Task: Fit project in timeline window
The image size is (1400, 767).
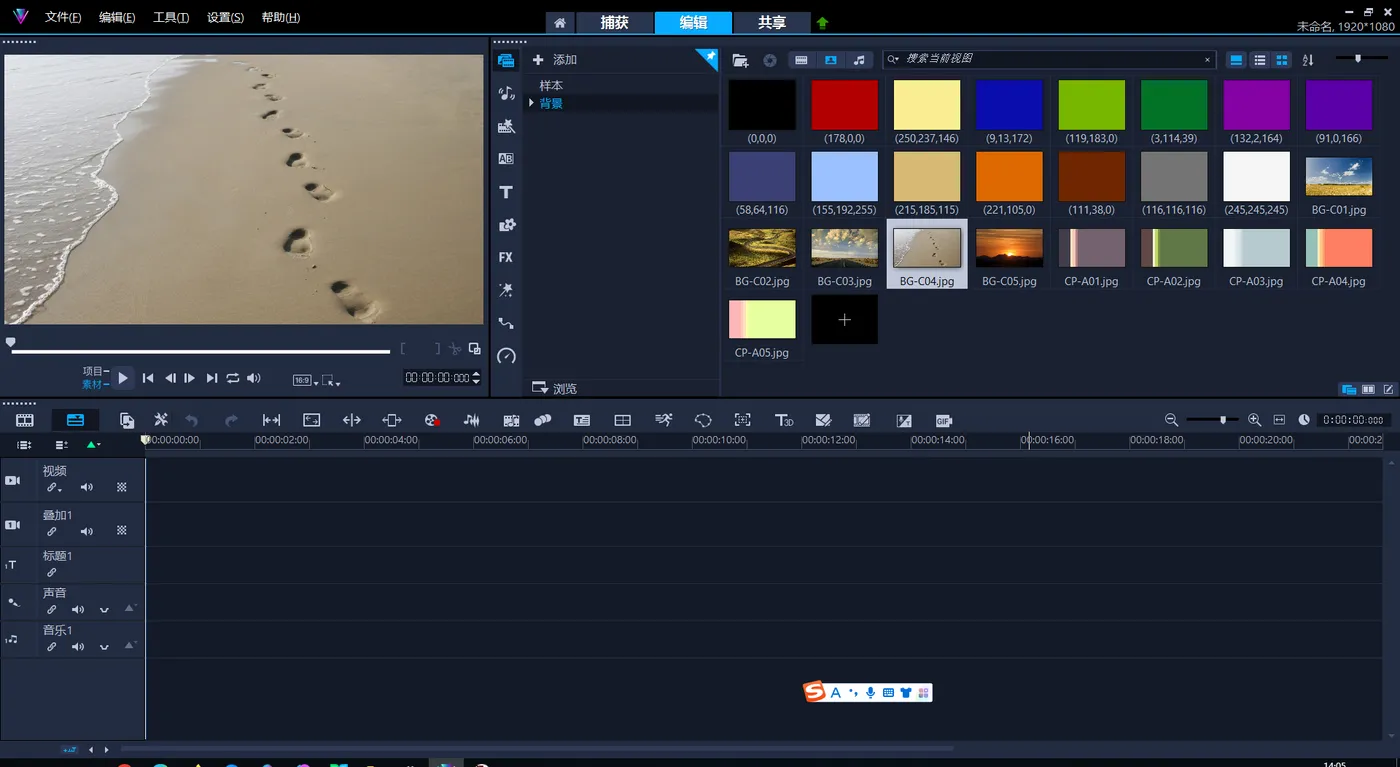Action: coord(1280,420)
